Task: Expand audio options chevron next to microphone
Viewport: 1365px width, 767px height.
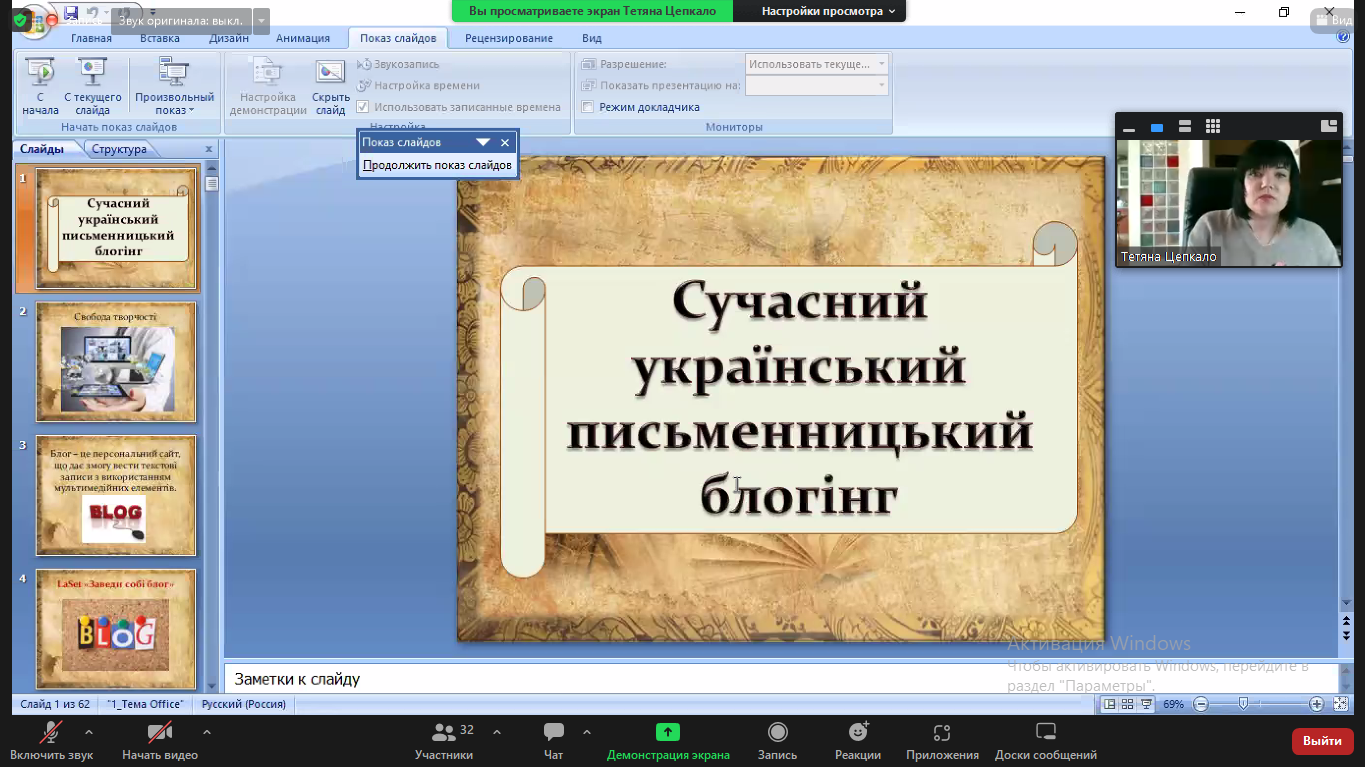Action: click(x=89, y=732)
